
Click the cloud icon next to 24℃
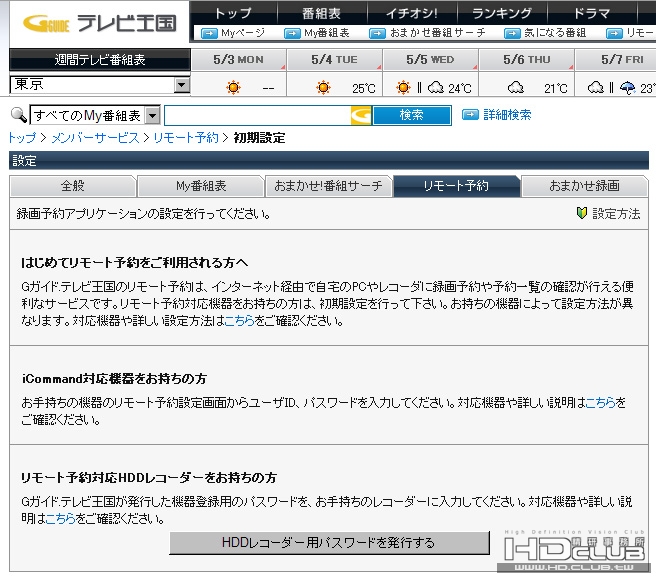click(436, 88)
